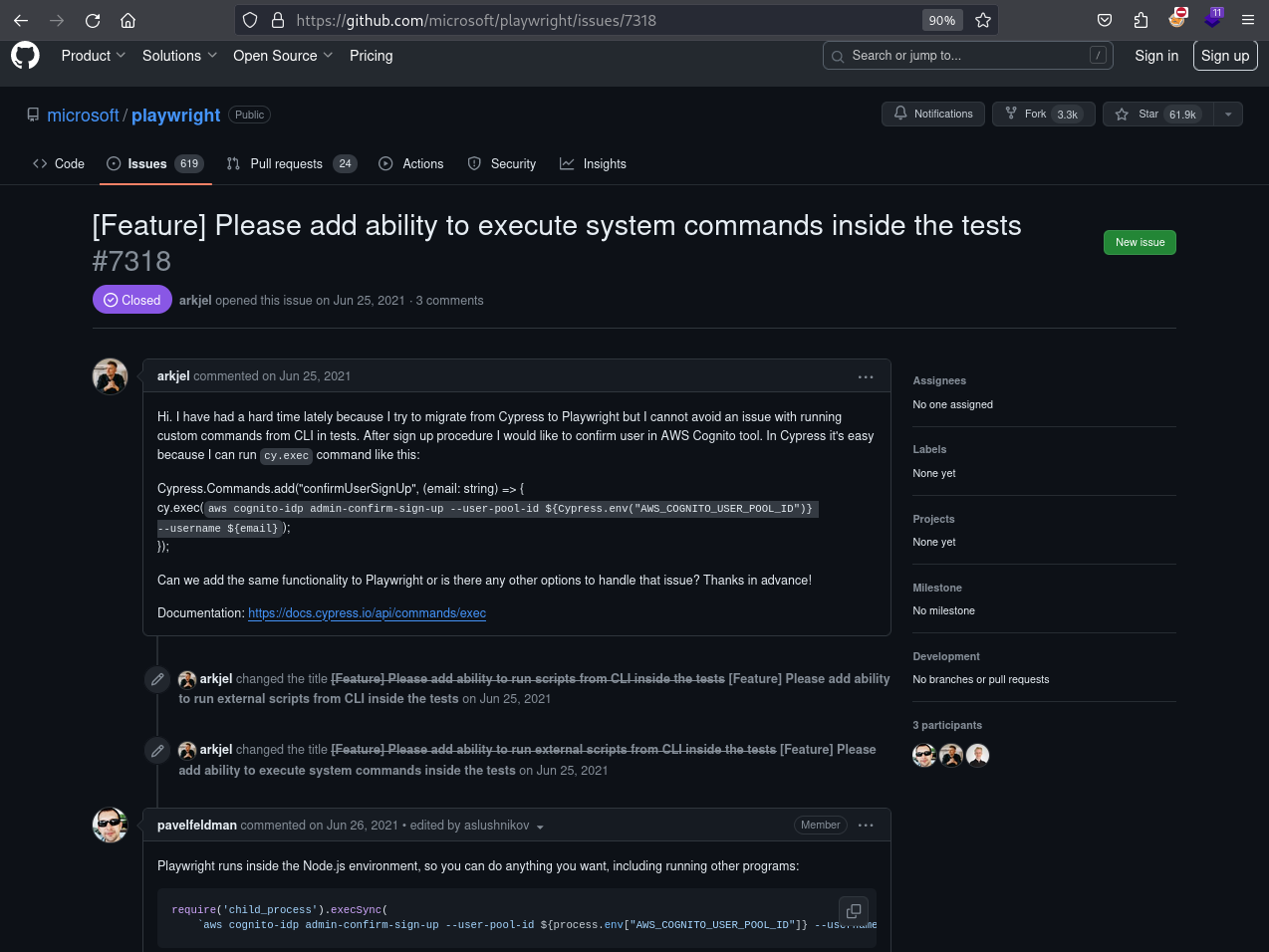
Task: Focus the Search or jump to field
Action: tap(967, 56)
